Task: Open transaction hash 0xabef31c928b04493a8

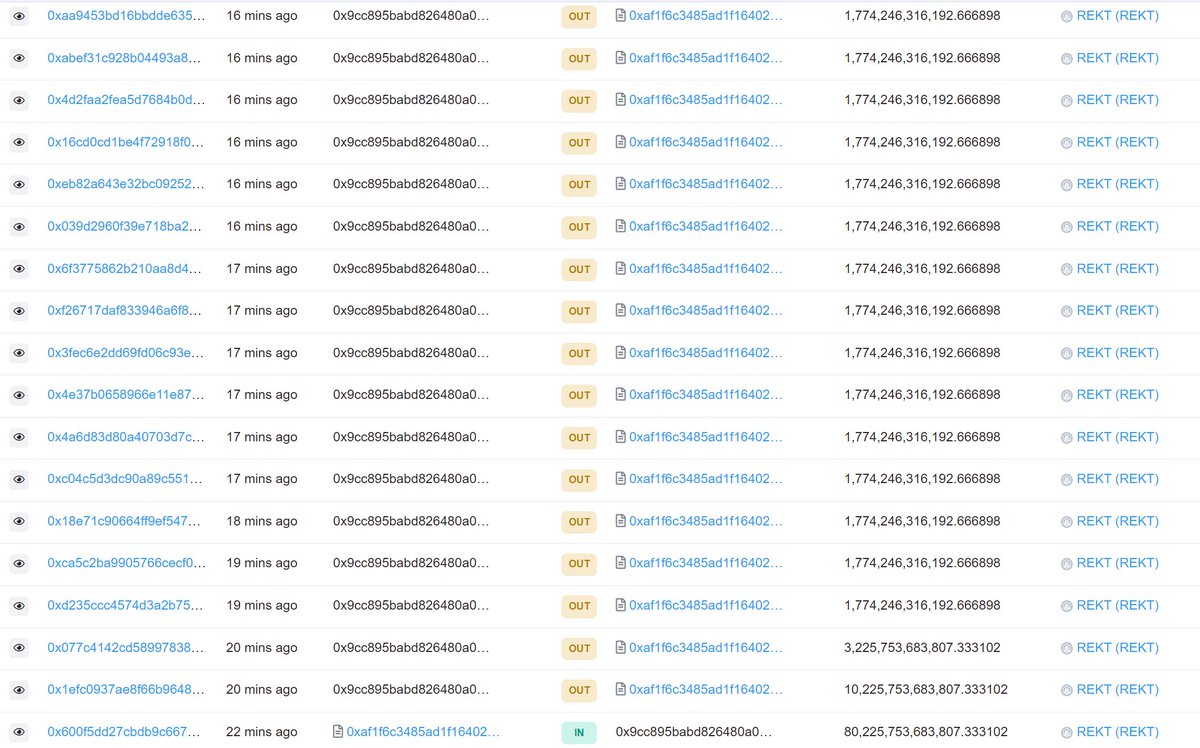Action: tap(126, 58)
